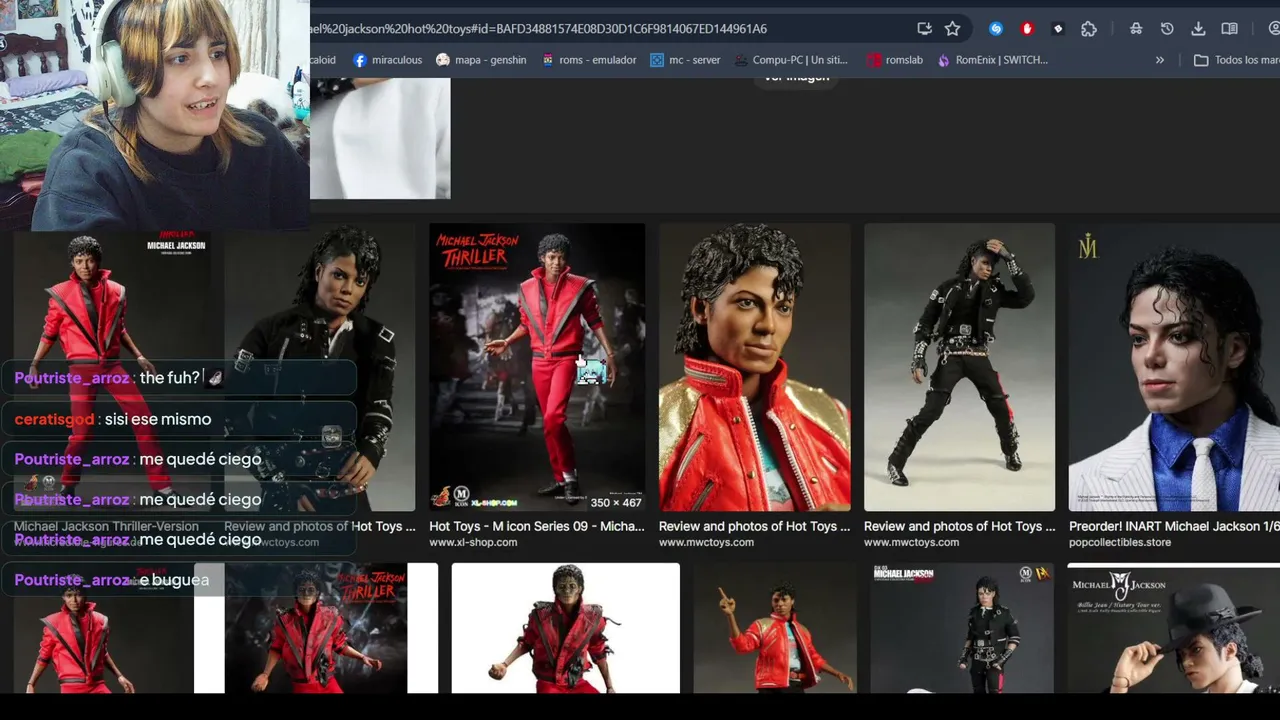Visit popcollectibles.store source link
Viewport: 1280px width, 720px height.
click(x=1120, y=542)
